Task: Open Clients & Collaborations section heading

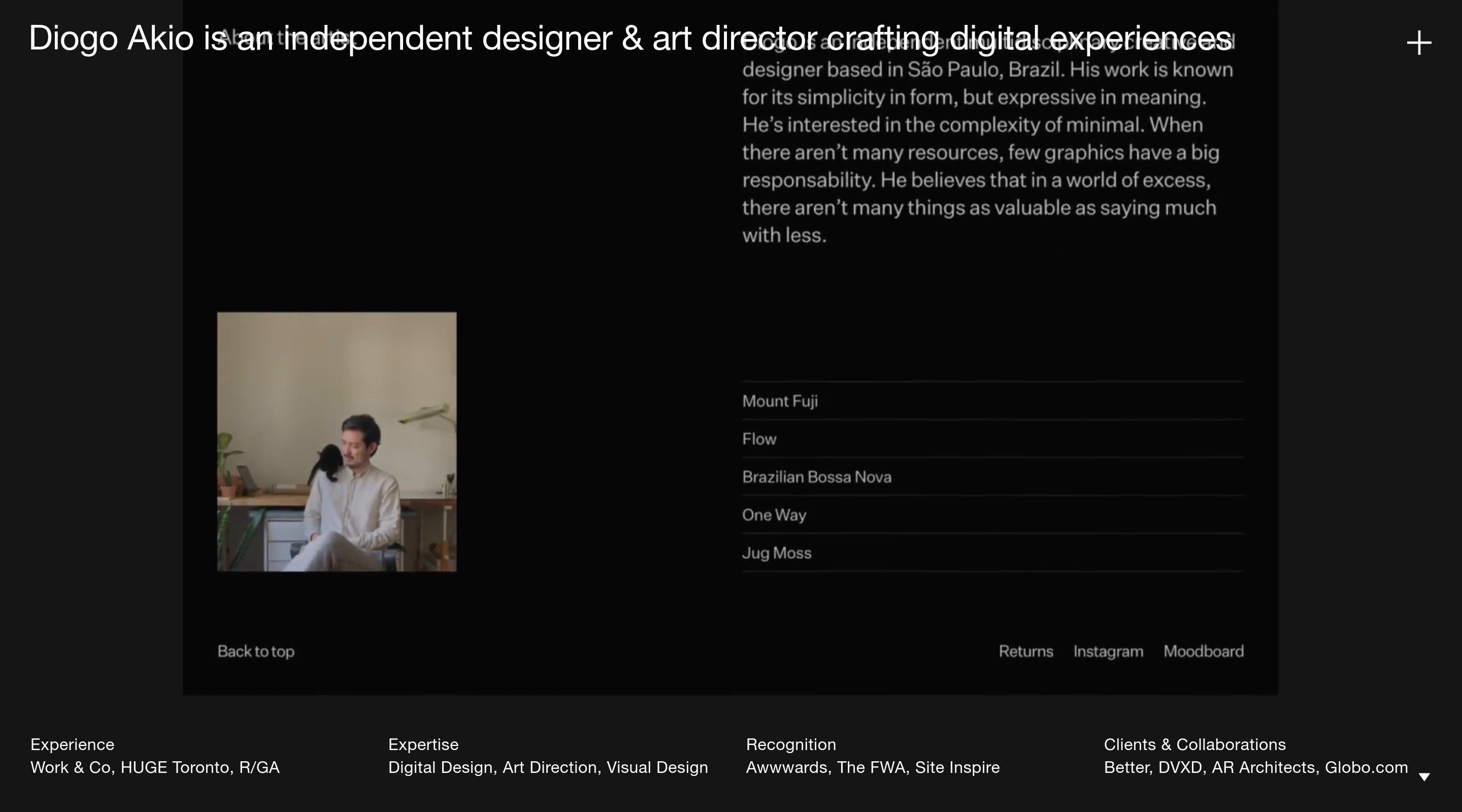Action: 1194,745
